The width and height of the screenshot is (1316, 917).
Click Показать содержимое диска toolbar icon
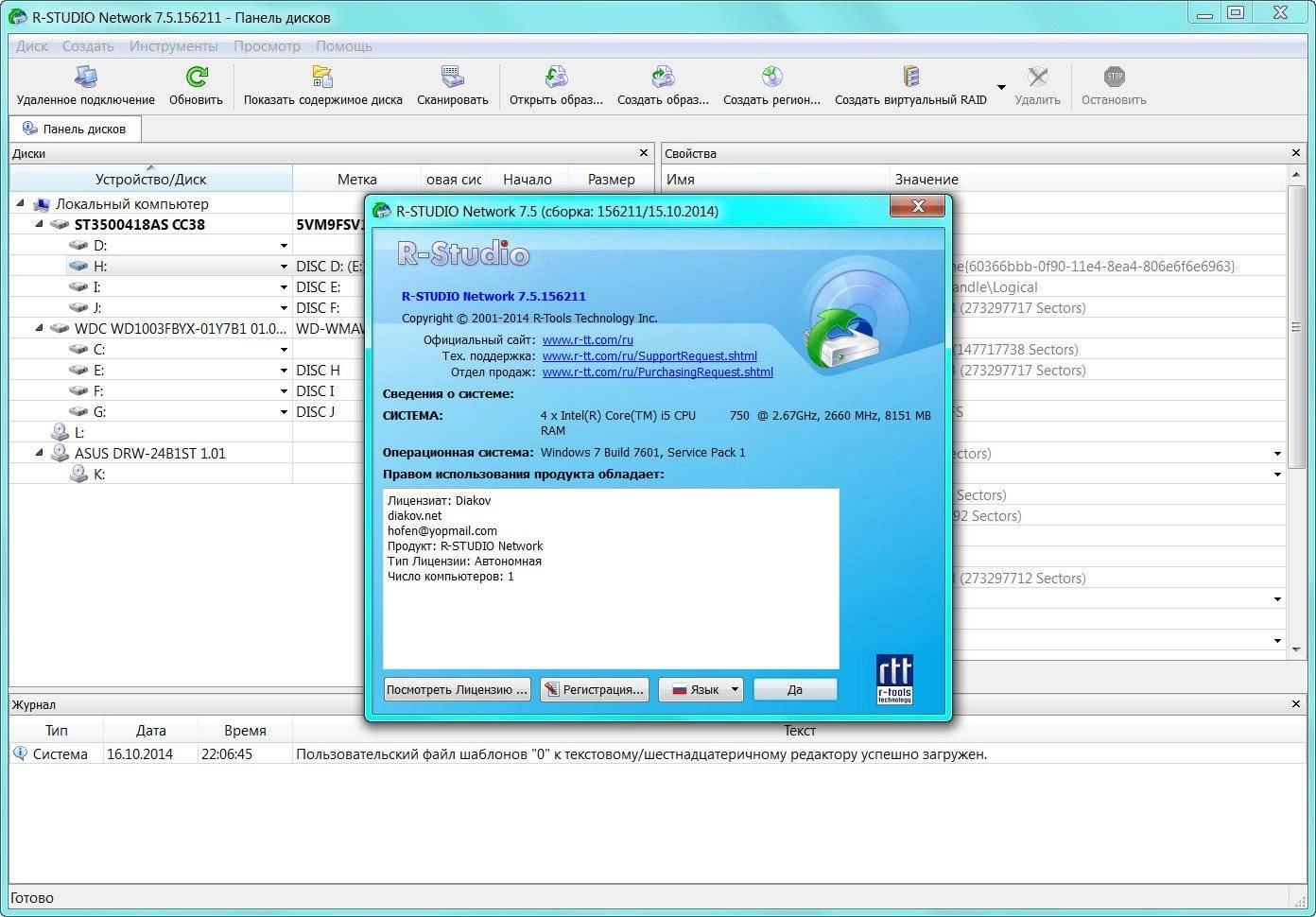(x=322, y=77)
